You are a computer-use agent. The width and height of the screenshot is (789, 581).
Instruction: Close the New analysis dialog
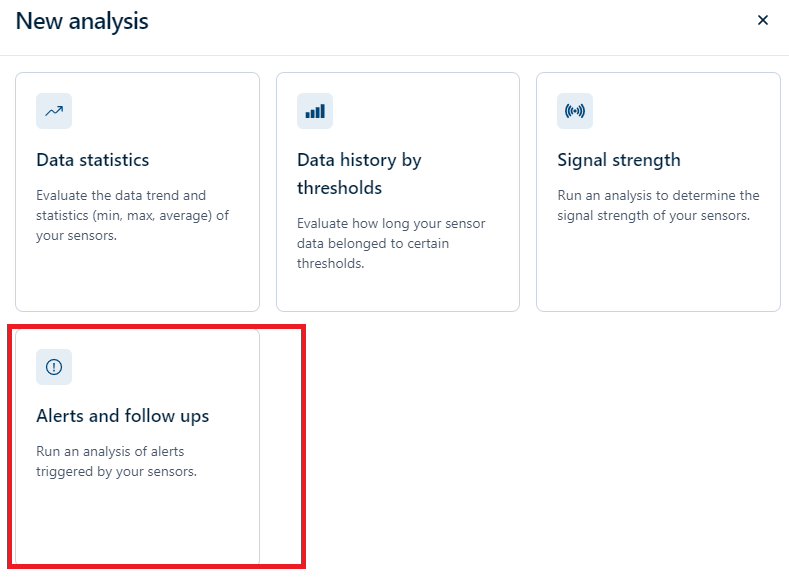(x=763, y=20)
